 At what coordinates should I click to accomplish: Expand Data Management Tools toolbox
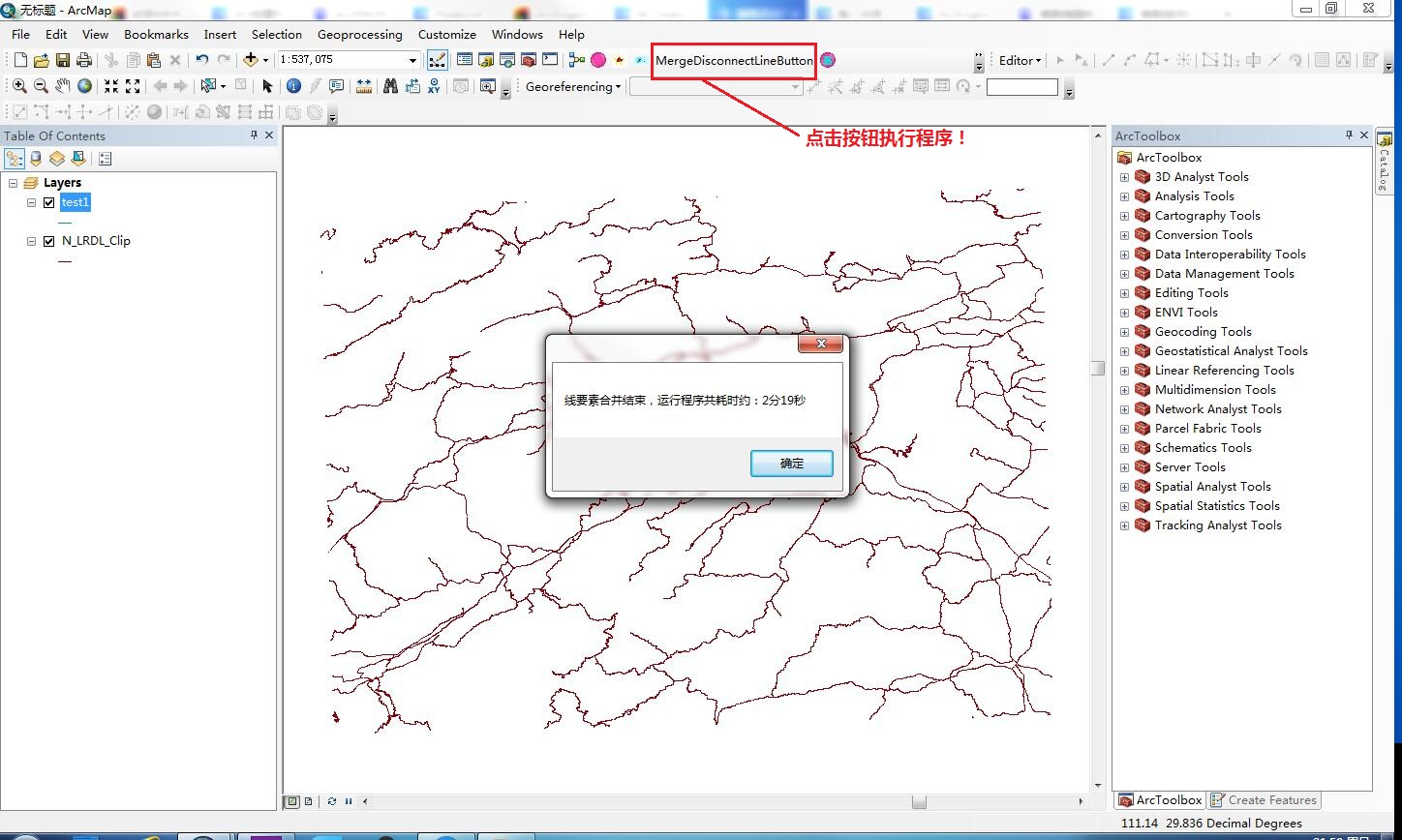click(x=1124, y=274)
